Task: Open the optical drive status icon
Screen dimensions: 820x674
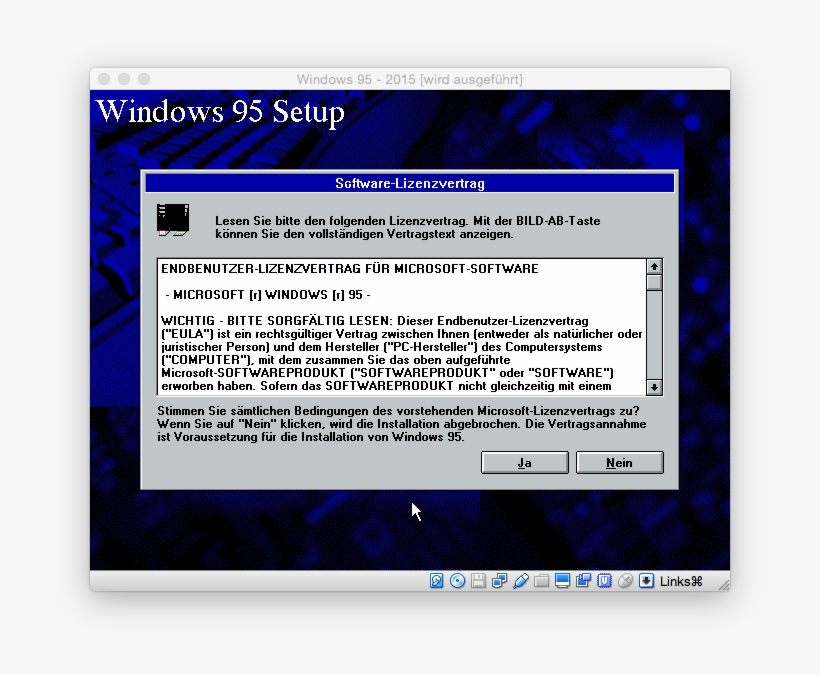Action: point(458,580)
